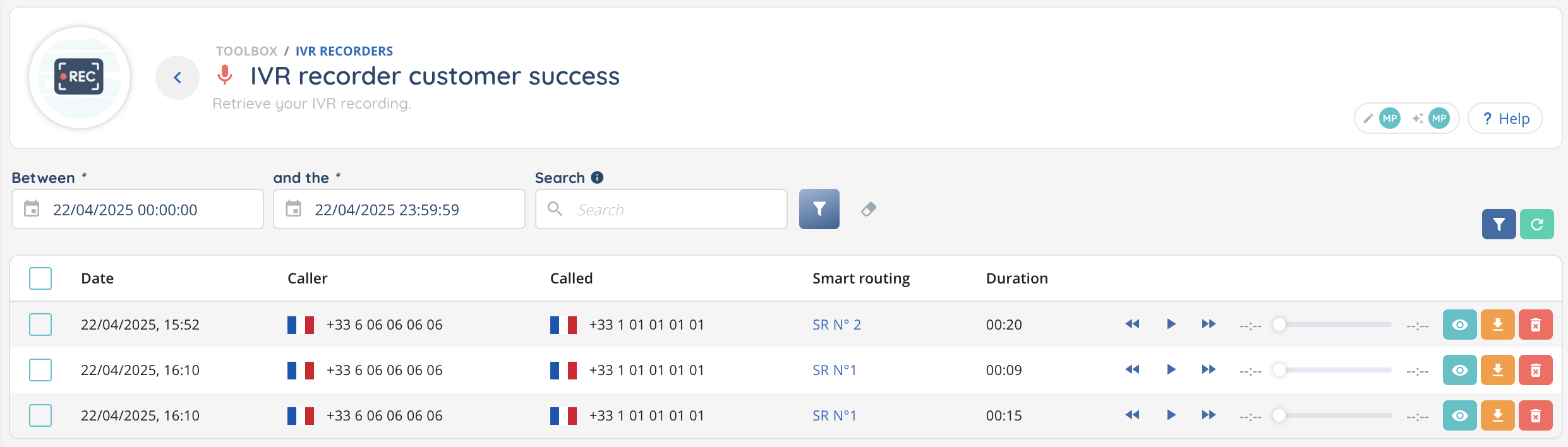This screenshot has width=1568, height=447.
Task: Fast-forward the 00:09 duration recording
Action: coord(1209,370)
